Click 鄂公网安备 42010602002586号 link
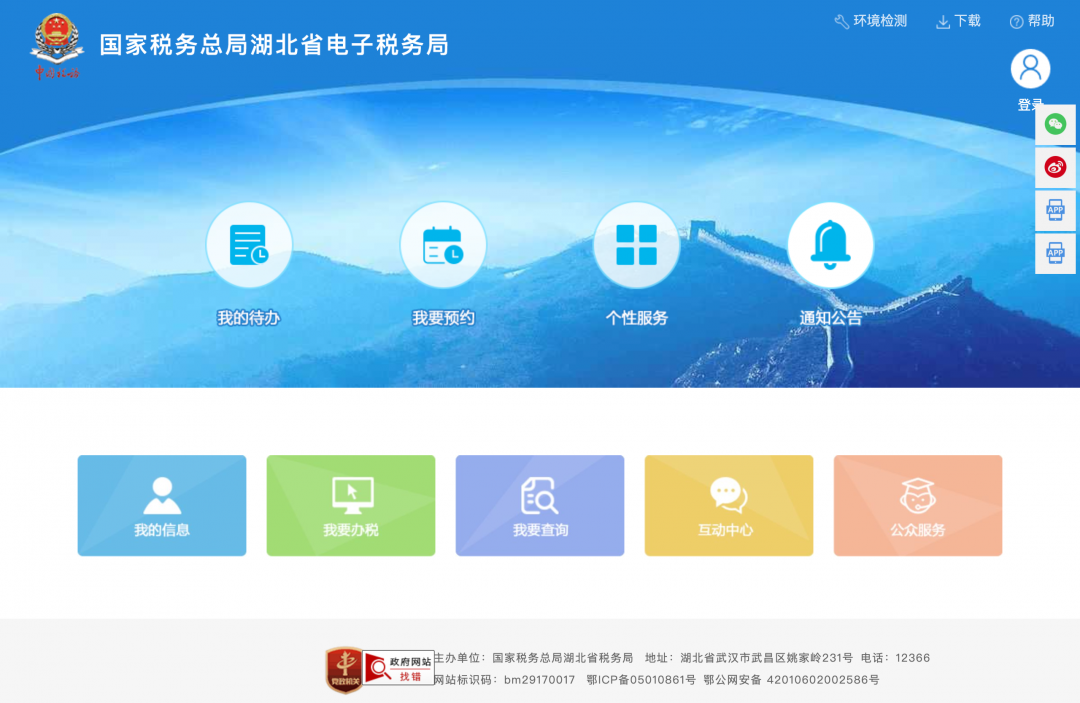Screen dimensions: 1080x703 point(791,680)
